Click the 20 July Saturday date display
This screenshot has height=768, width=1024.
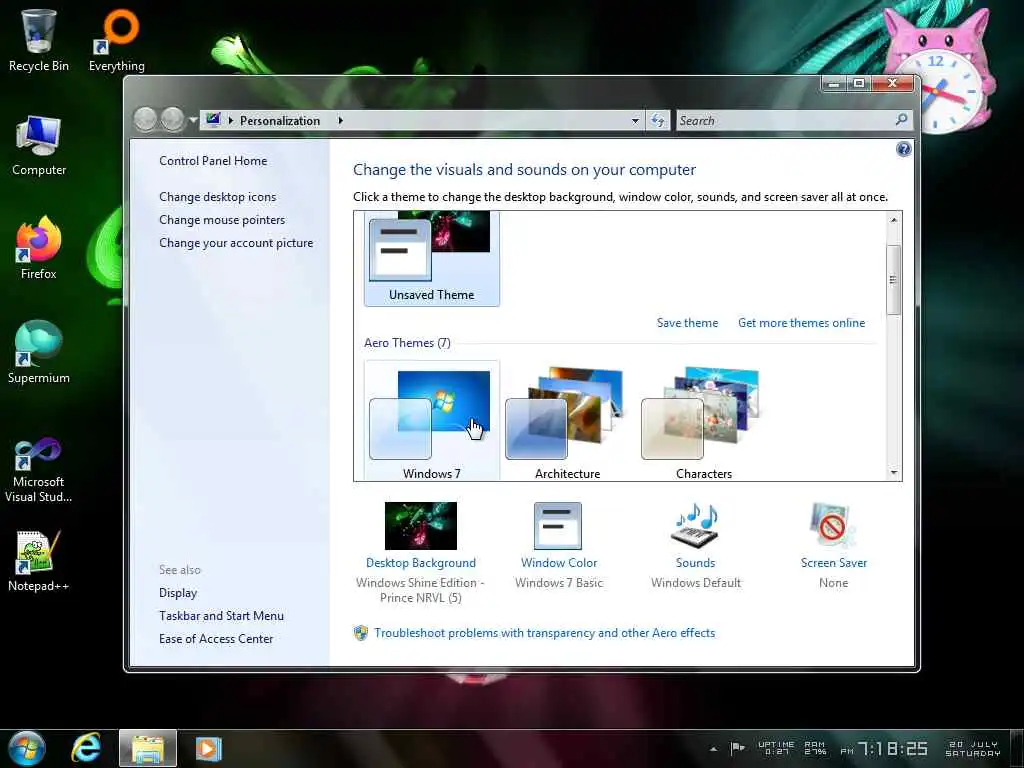973,748
